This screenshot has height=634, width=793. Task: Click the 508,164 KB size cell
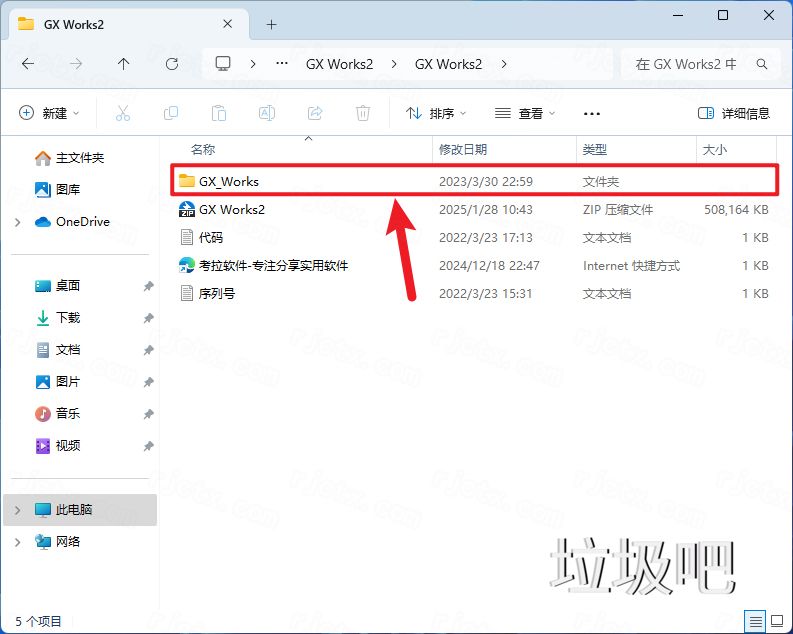(x=736, y=209)
